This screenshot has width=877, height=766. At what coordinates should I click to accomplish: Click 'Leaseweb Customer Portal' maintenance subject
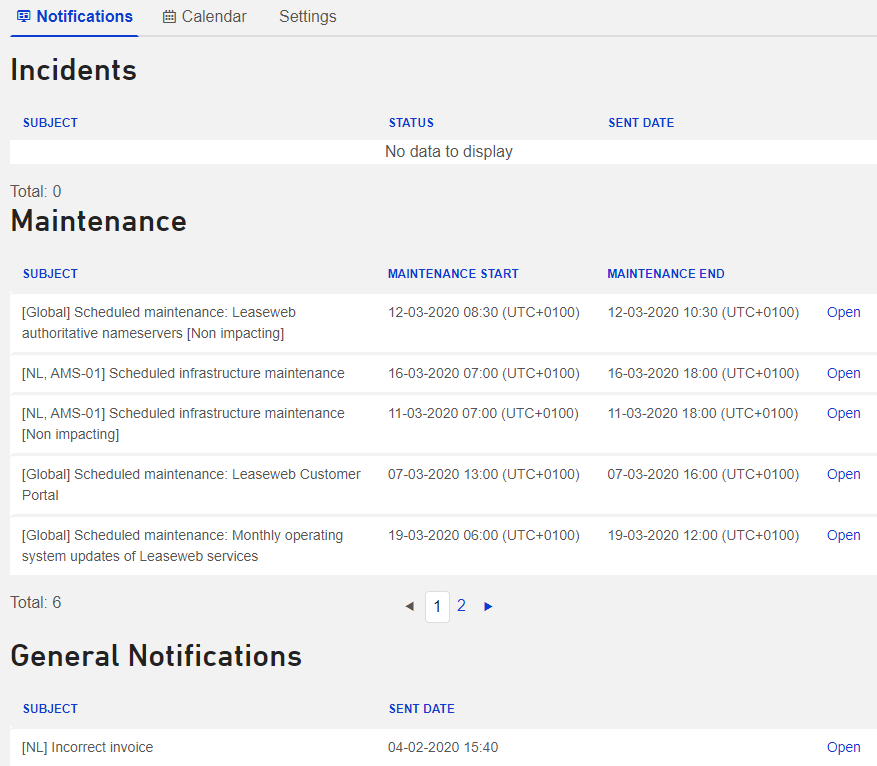coord(191,485)
